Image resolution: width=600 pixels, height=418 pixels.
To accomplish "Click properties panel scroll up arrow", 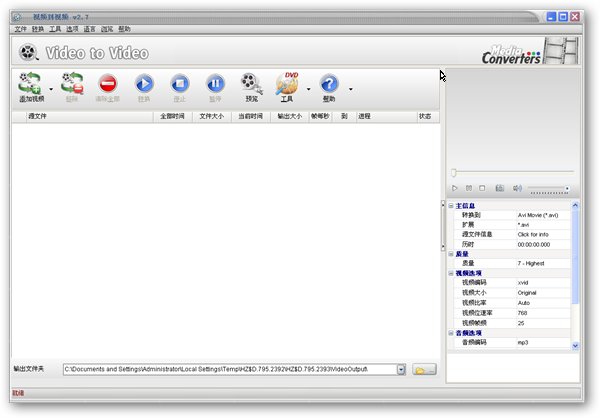I will pos(575,206).
